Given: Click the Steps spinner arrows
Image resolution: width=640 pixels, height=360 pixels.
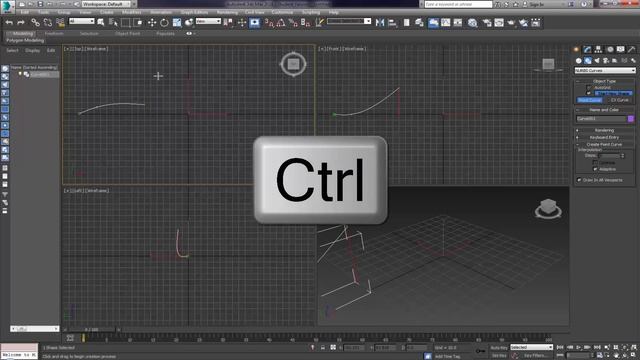Looking at the screenshot, I should point(622,156).
